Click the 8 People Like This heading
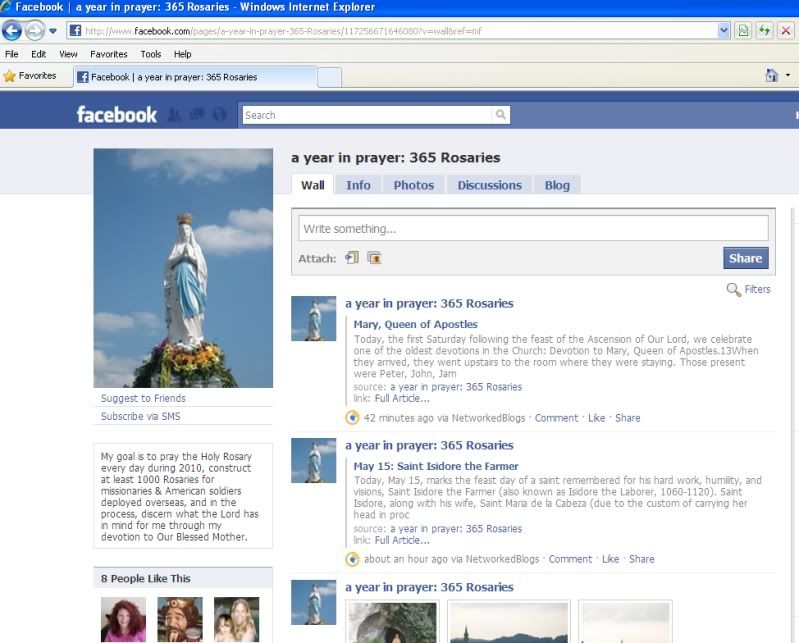The height and width of the screenshot is (643, 799). point(146,579)
